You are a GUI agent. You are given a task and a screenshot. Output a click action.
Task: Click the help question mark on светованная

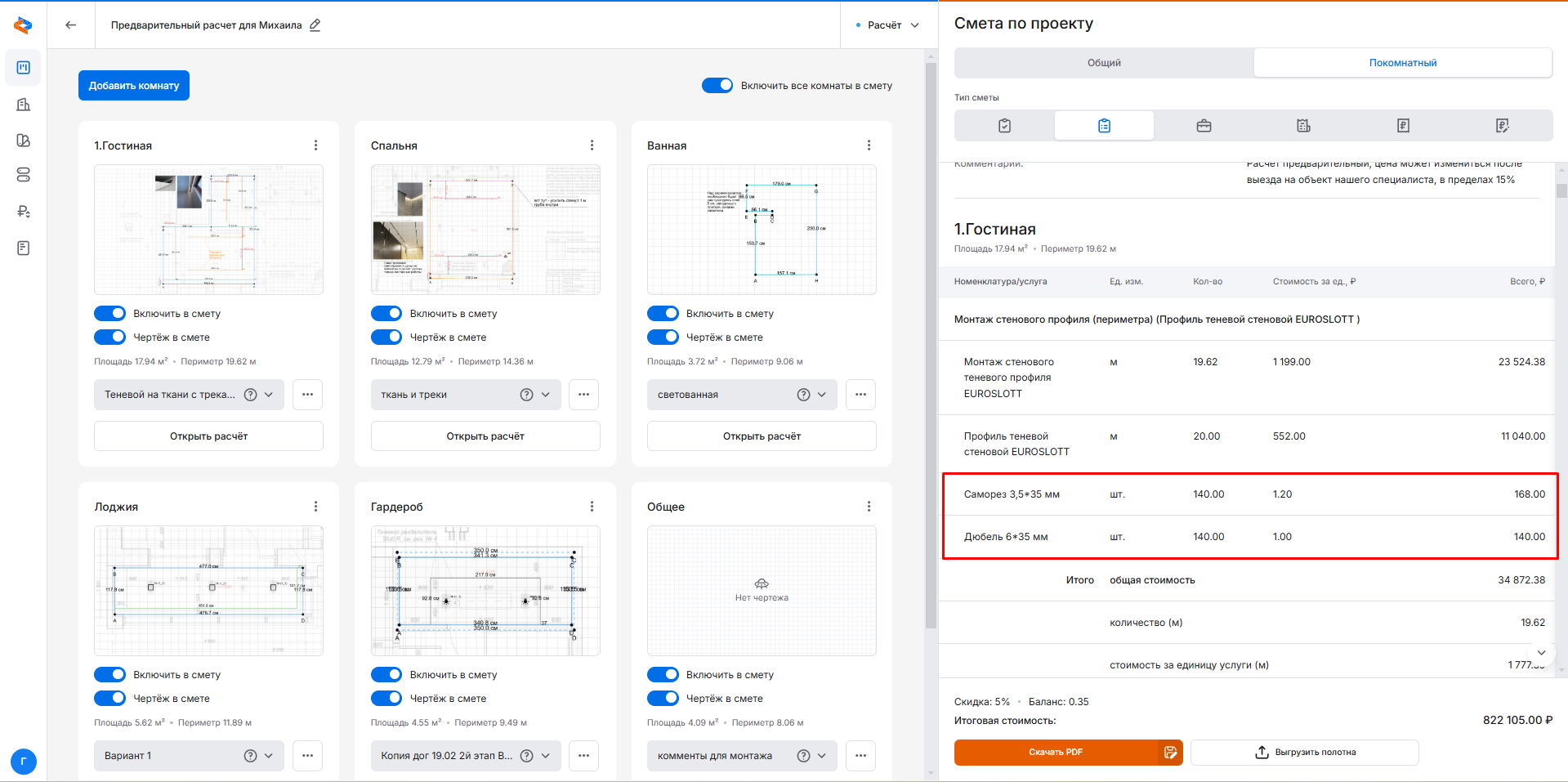[x=803, y=395]
